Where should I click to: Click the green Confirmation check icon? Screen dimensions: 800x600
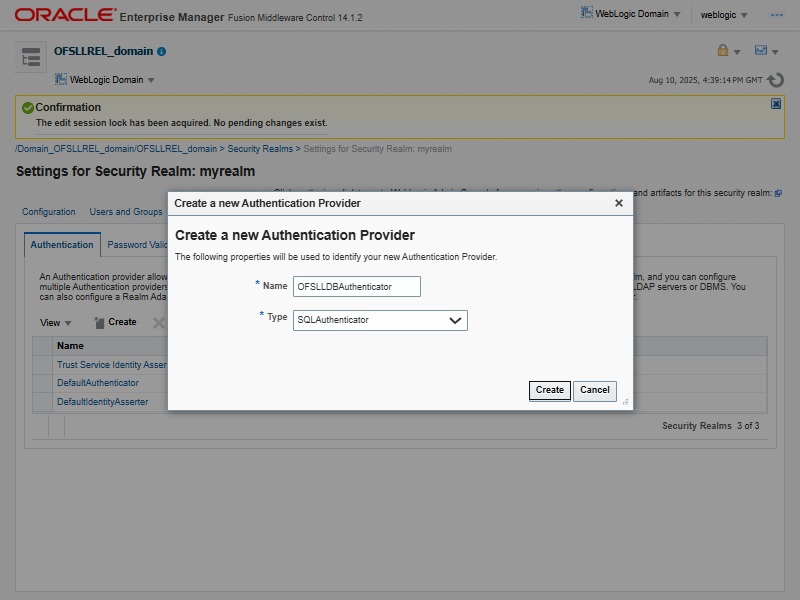click(x=28, y=108)
